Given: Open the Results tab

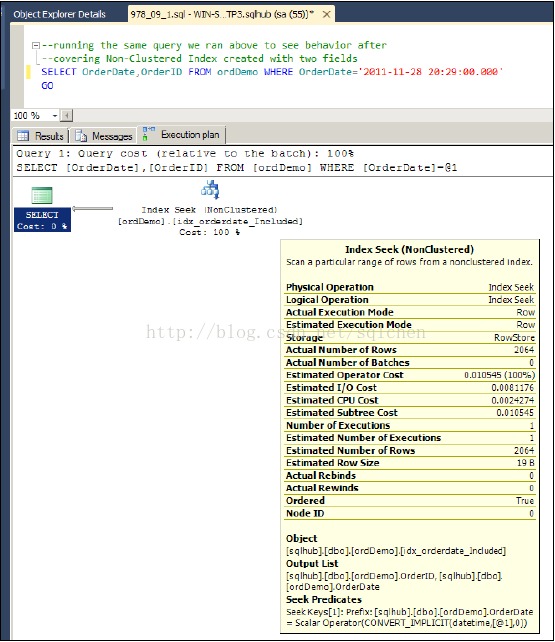Looking at the screenshot, I should tap(41, 136).
